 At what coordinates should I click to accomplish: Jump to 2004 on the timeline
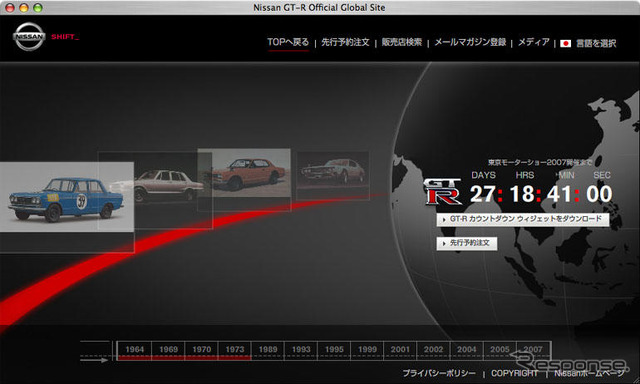coord(467,350)
